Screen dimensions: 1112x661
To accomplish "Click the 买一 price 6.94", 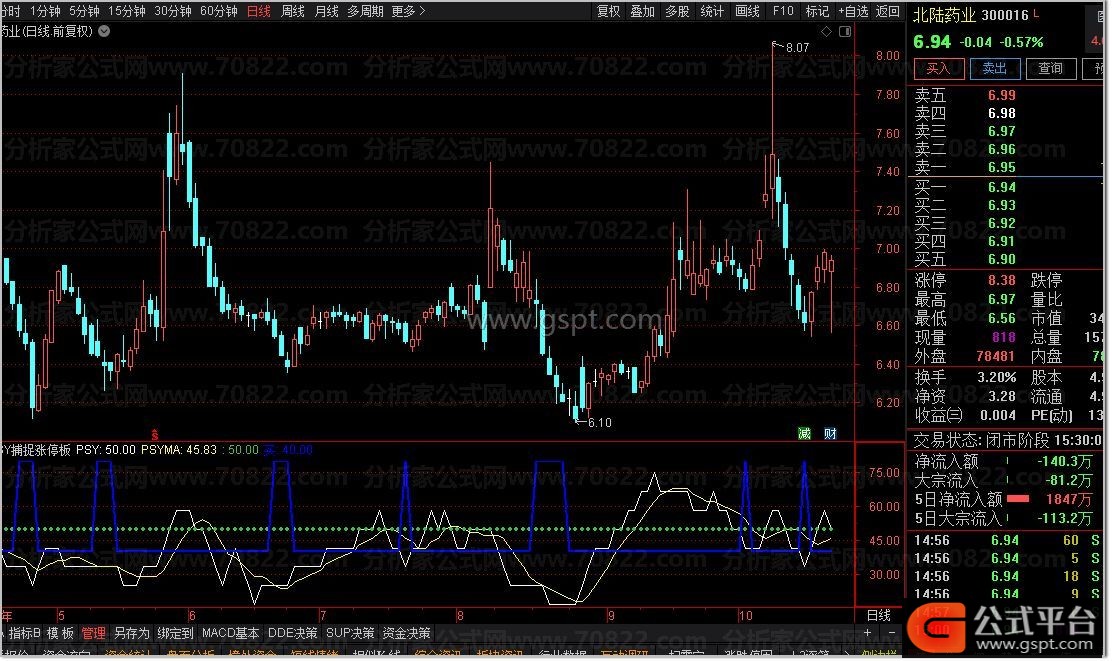I will click(1001, 187).
